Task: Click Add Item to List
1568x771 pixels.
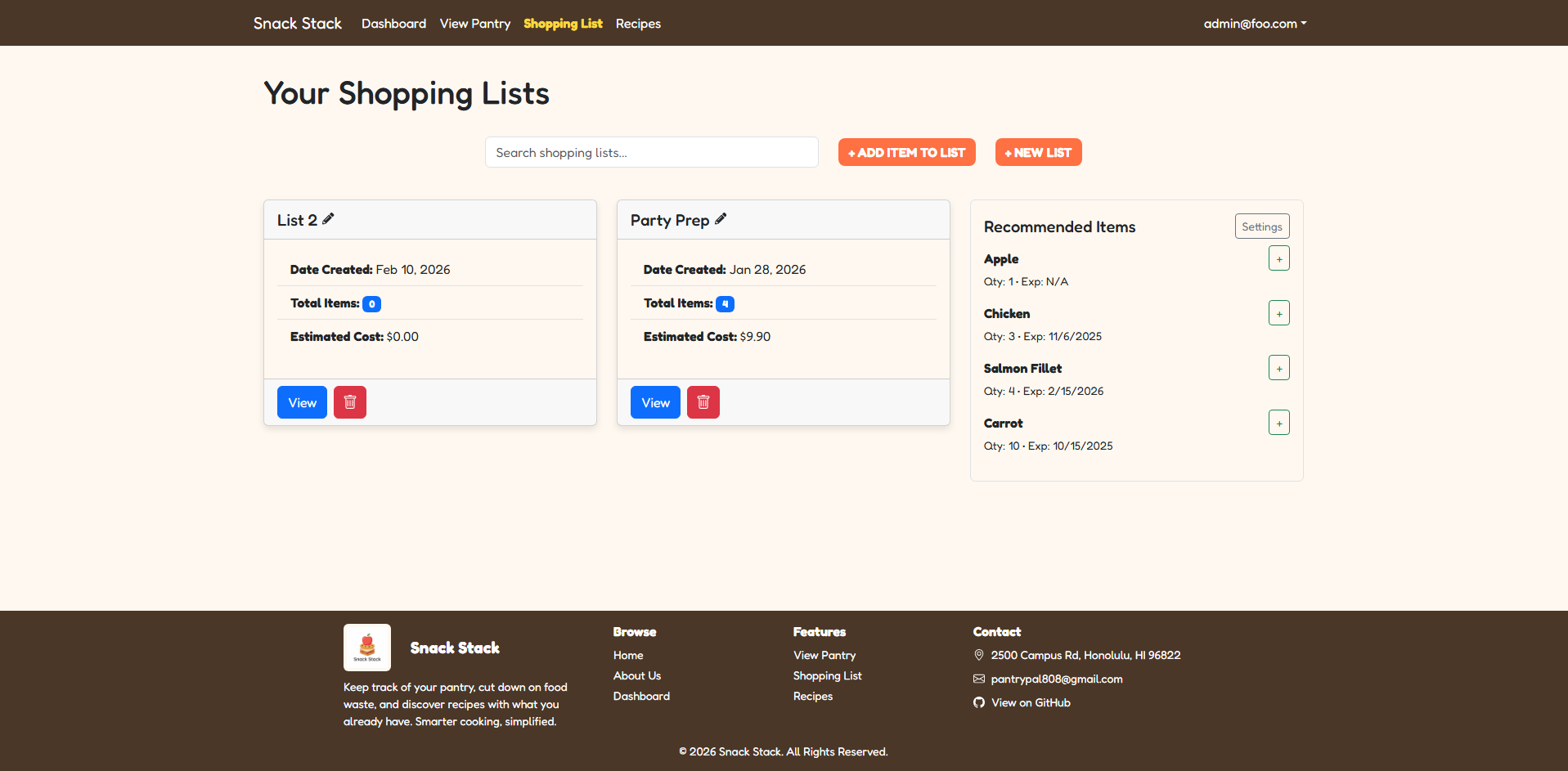Action: point(906,152)
